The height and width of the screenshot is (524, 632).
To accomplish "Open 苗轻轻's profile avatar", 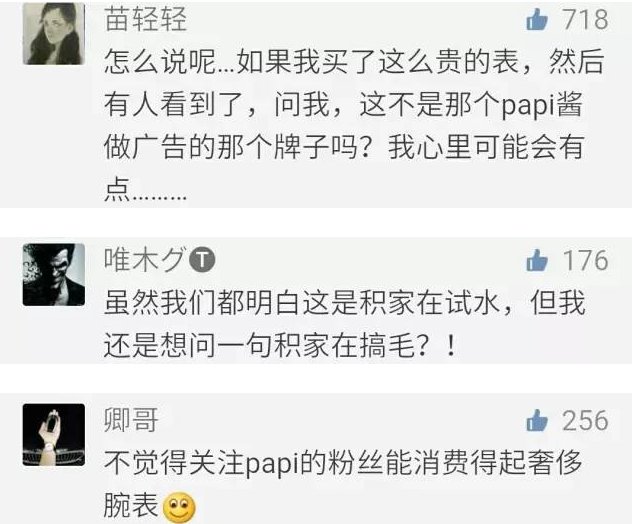I will [54, 33].
